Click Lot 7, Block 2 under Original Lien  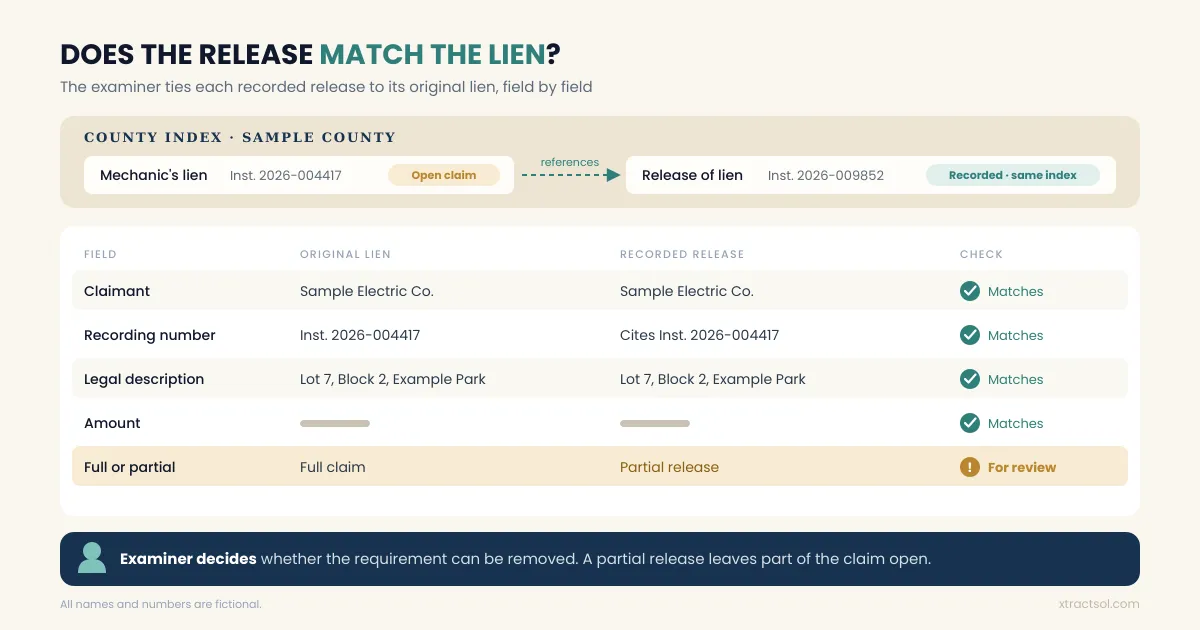[393, 379]
